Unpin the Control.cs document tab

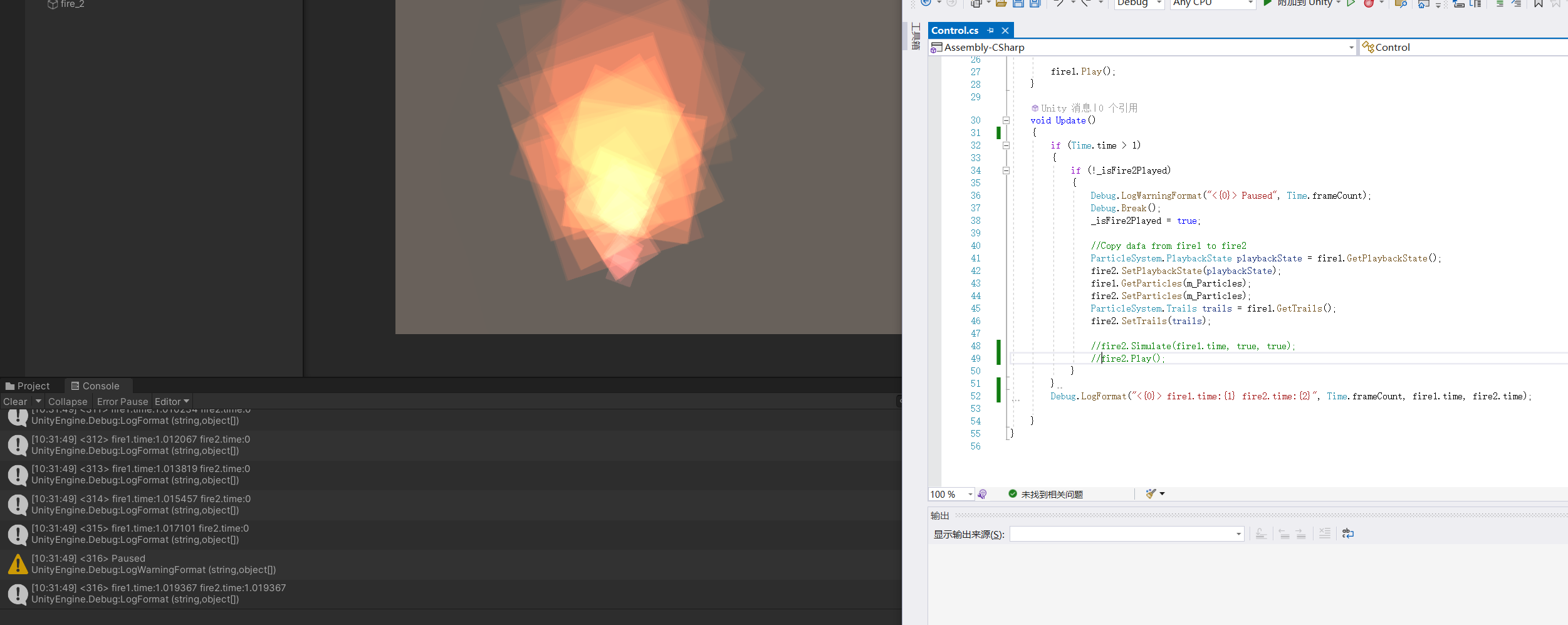click(990, 30)
